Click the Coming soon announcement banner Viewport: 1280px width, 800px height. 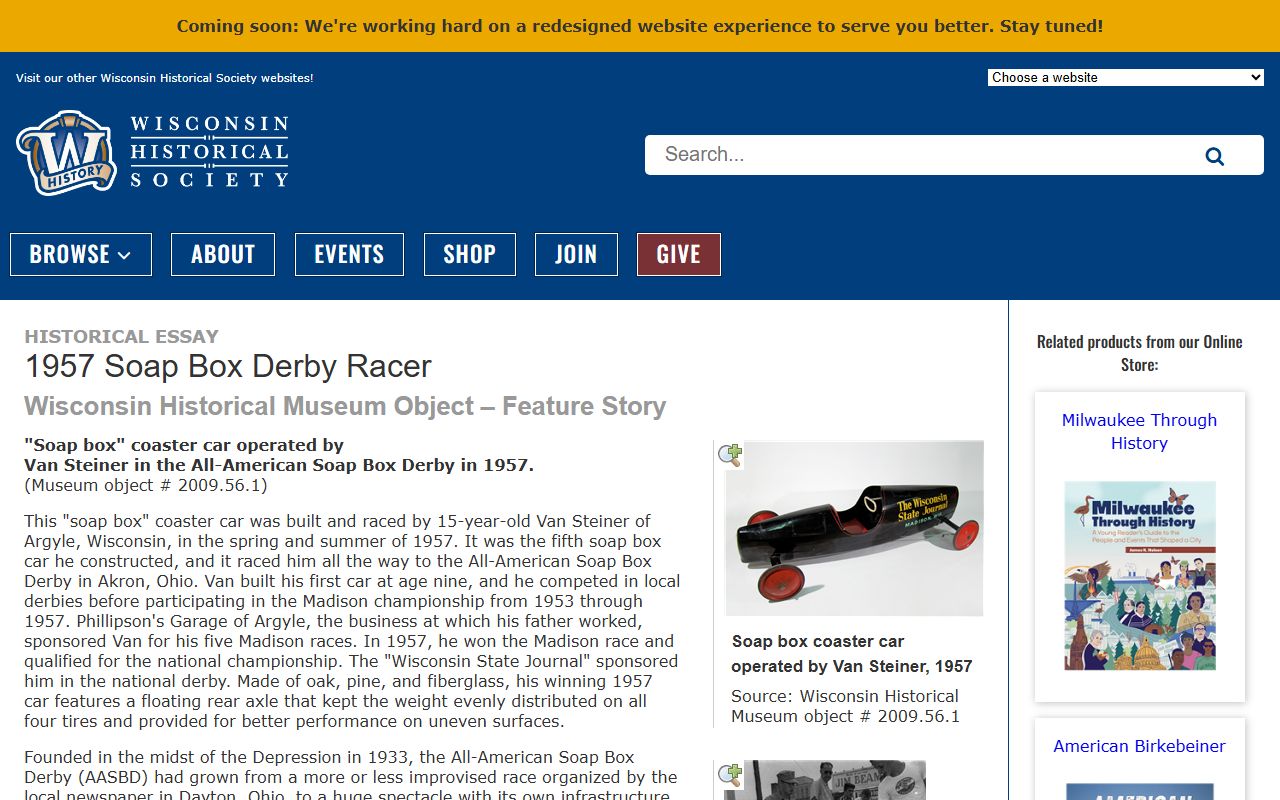640,26
